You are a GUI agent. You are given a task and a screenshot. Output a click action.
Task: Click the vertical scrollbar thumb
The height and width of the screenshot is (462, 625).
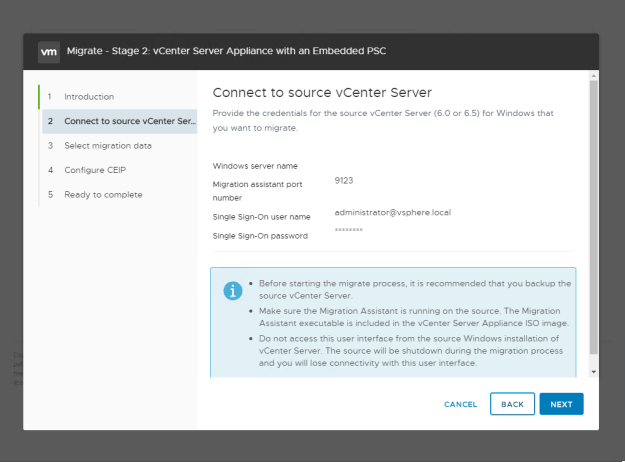coord(594,217)
